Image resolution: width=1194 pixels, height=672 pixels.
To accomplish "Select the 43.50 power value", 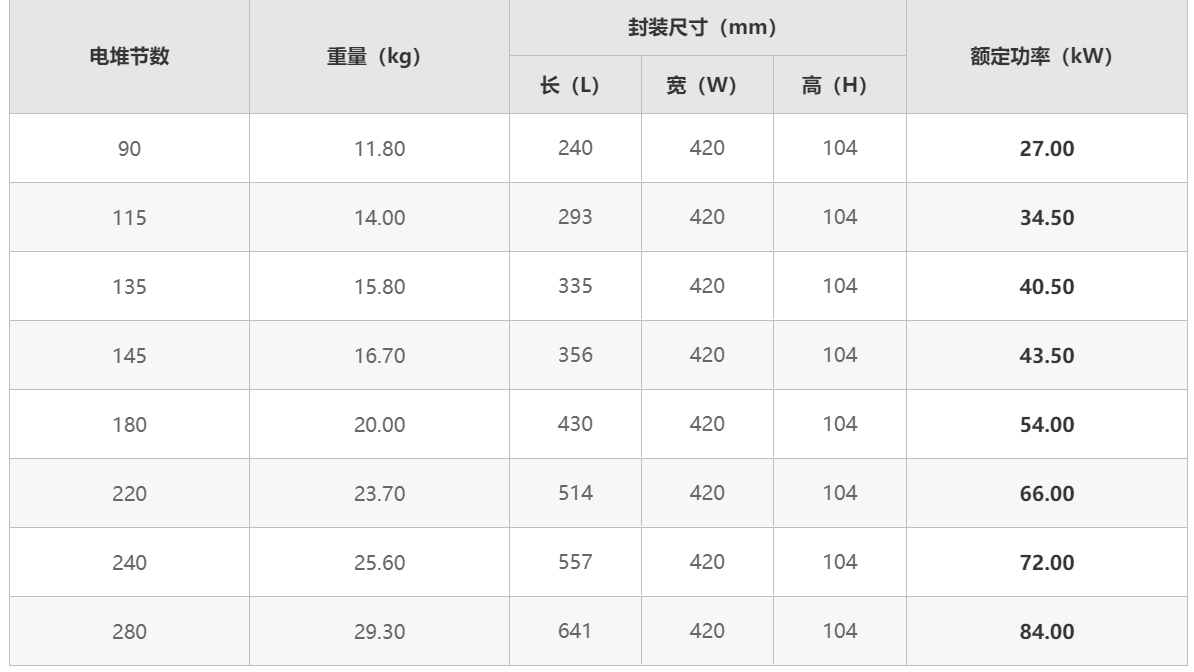I will (x=1046, y=356).
